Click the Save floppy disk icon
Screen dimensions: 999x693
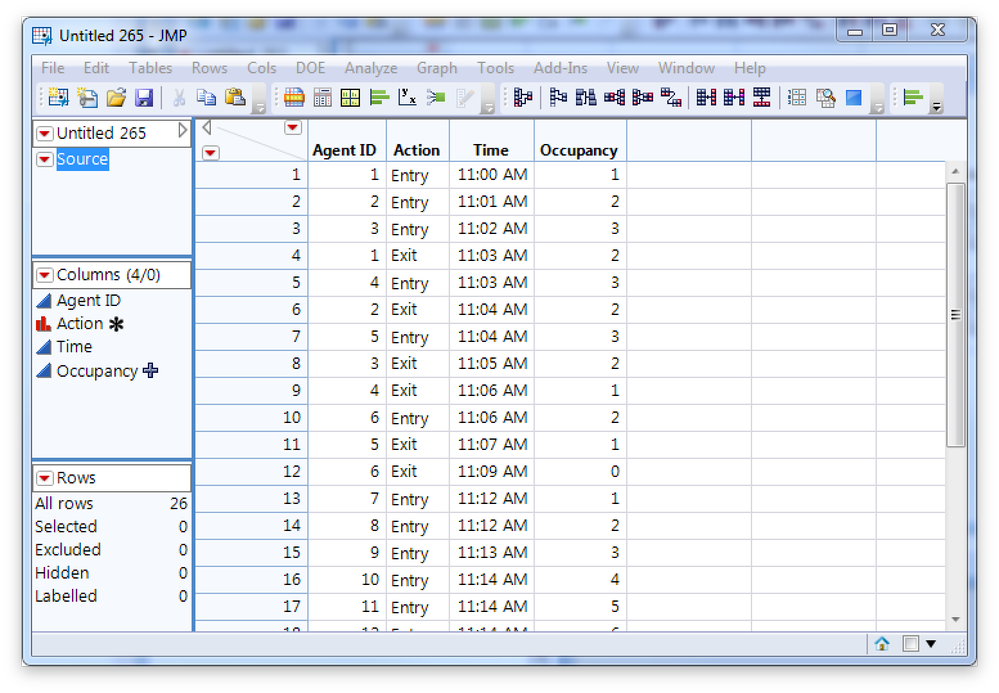pos(145,97)
